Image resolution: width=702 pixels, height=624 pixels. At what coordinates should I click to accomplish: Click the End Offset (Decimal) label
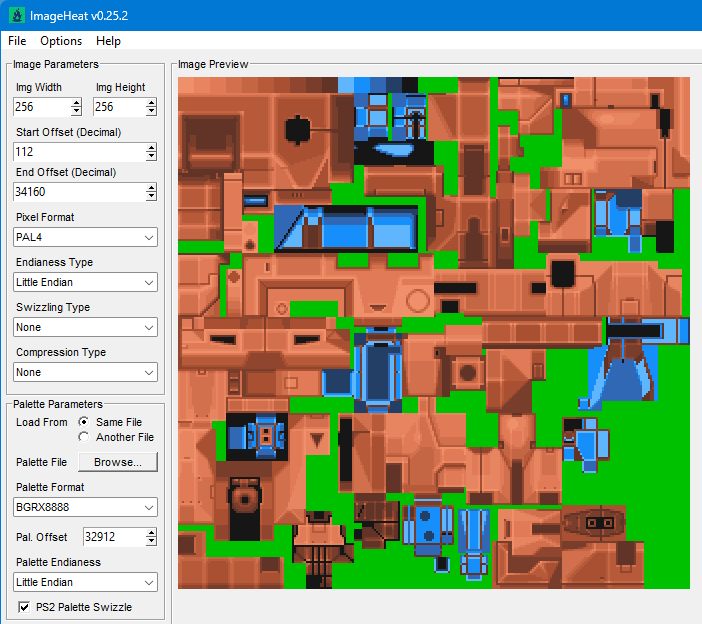tap(66, 172)
